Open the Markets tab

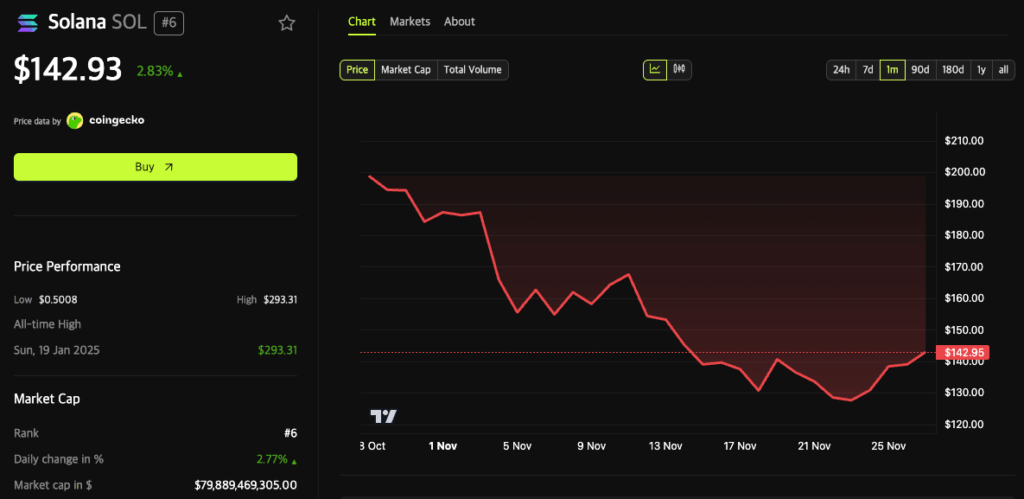pyautogui.click(x=410, y=21)
